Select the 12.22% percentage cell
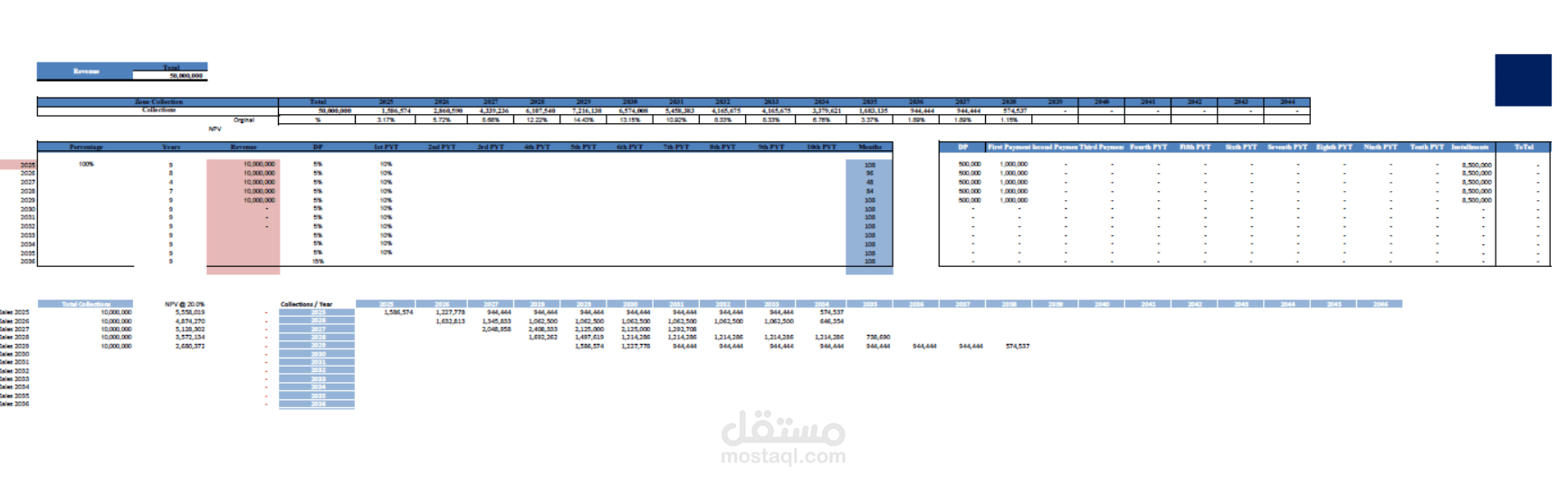 537,119
